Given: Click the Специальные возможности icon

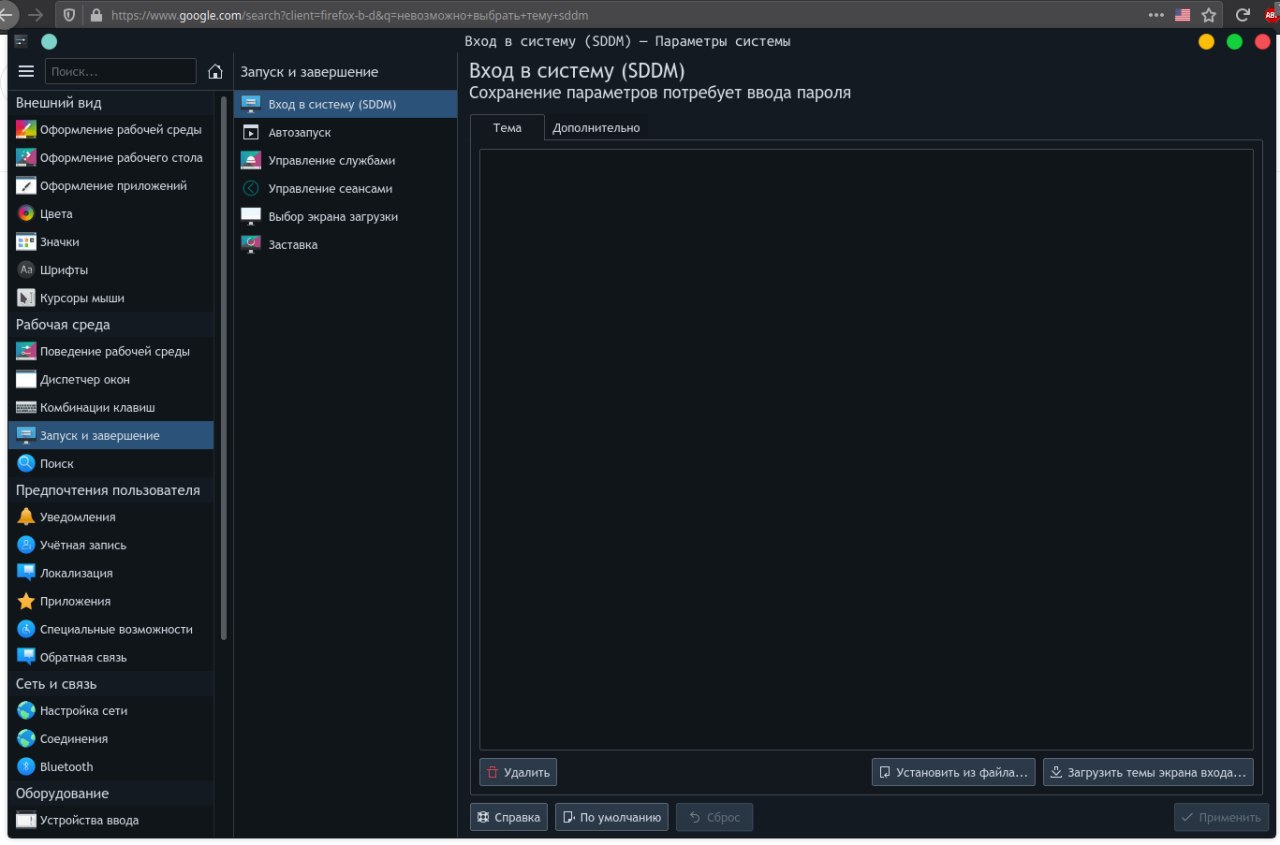Looking at the screenshot, I should (26, 629).
